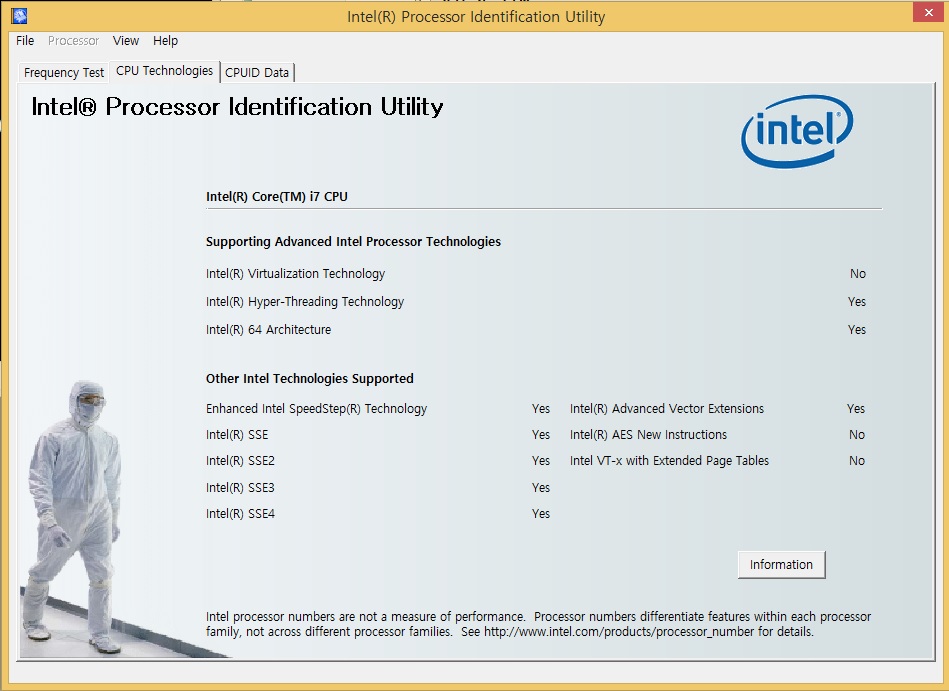Click the Yes value for Enhanced SpeedStep
This screenshot has height=691, width=949.
click(x=541, y=408)
